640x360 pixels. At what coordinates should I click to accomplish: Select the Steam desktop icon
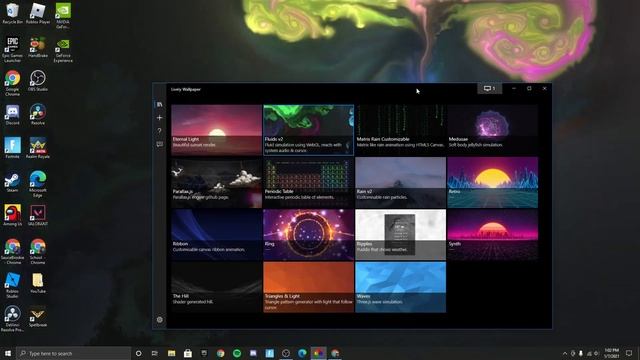[x=12, y=182]
